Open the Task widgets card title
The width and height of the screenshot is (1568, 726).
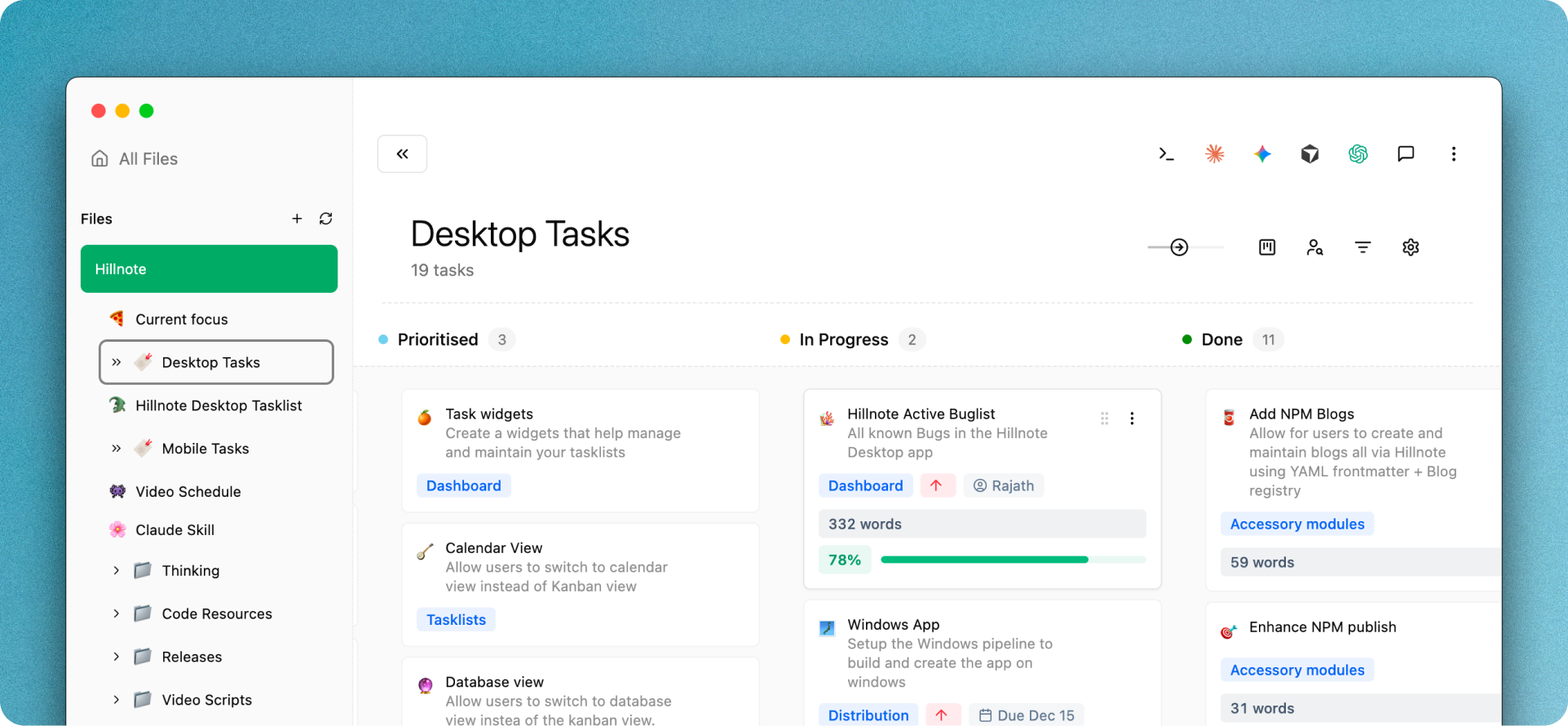click(x=489, y=414)
